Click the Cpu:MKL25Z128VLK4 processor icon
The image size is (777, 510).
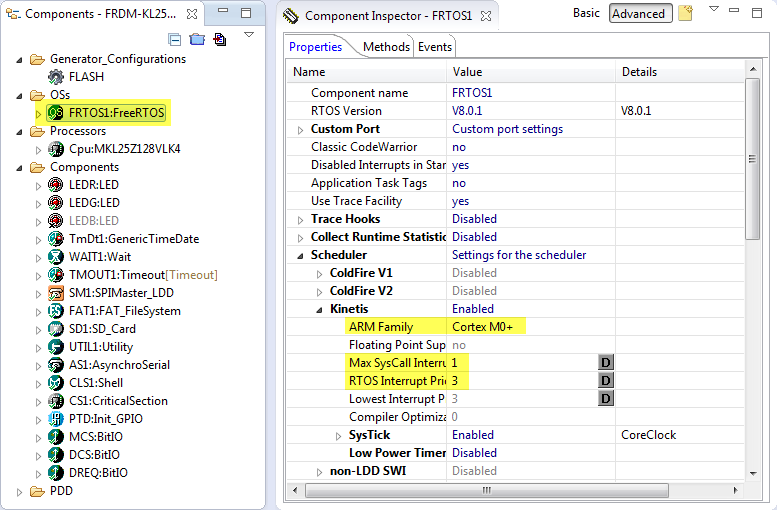point(56,149)
